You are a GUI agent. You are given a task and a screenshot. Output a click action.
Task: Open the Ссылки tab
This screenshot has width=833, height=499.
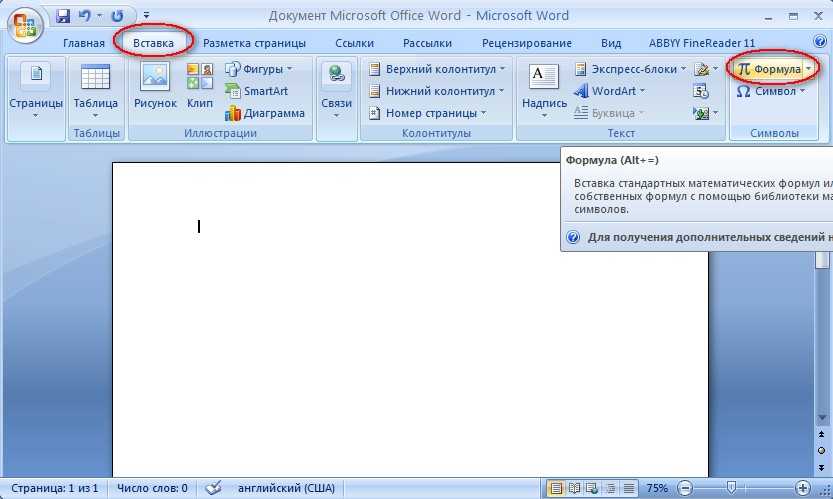point(354,43)
